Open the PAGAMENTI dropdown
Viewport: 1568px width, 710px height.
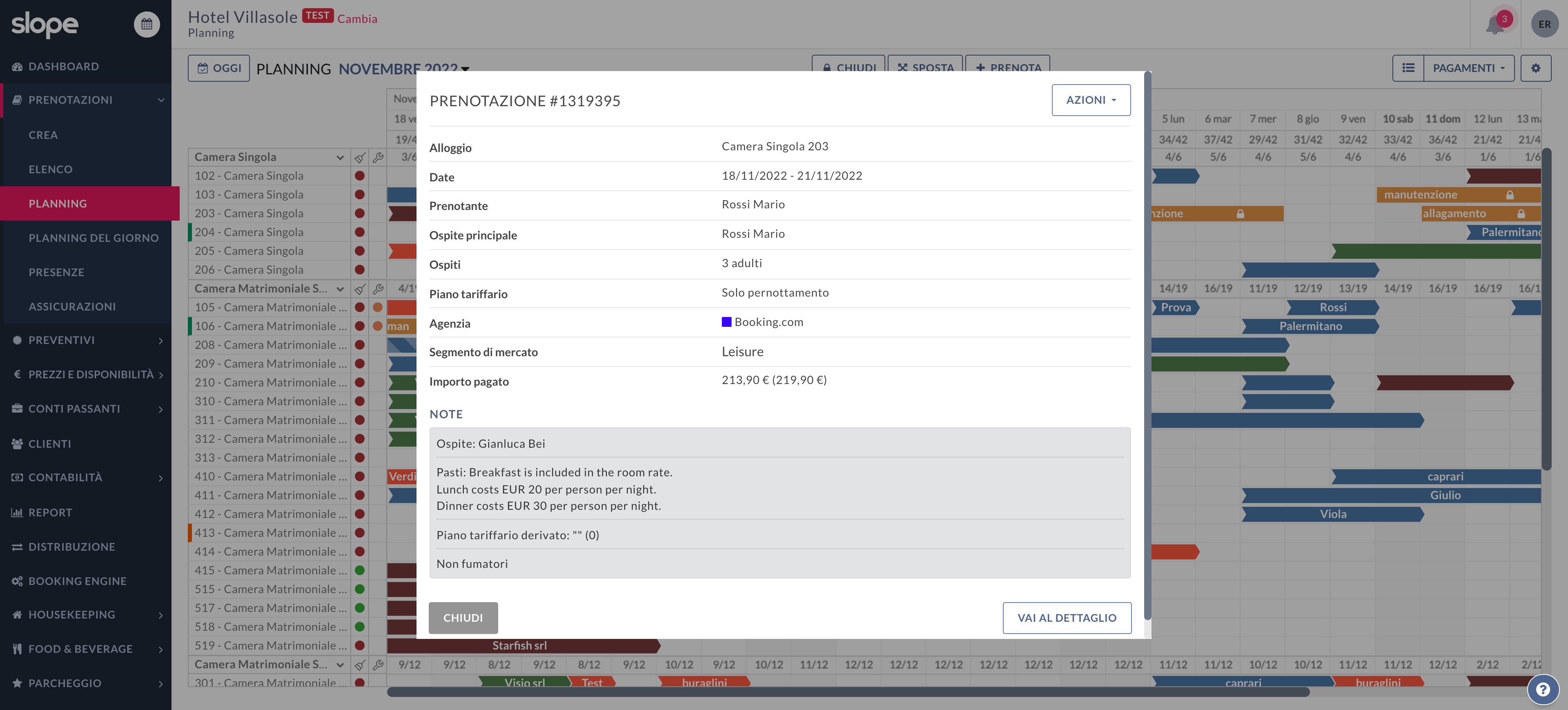[x=1469, y=68]
